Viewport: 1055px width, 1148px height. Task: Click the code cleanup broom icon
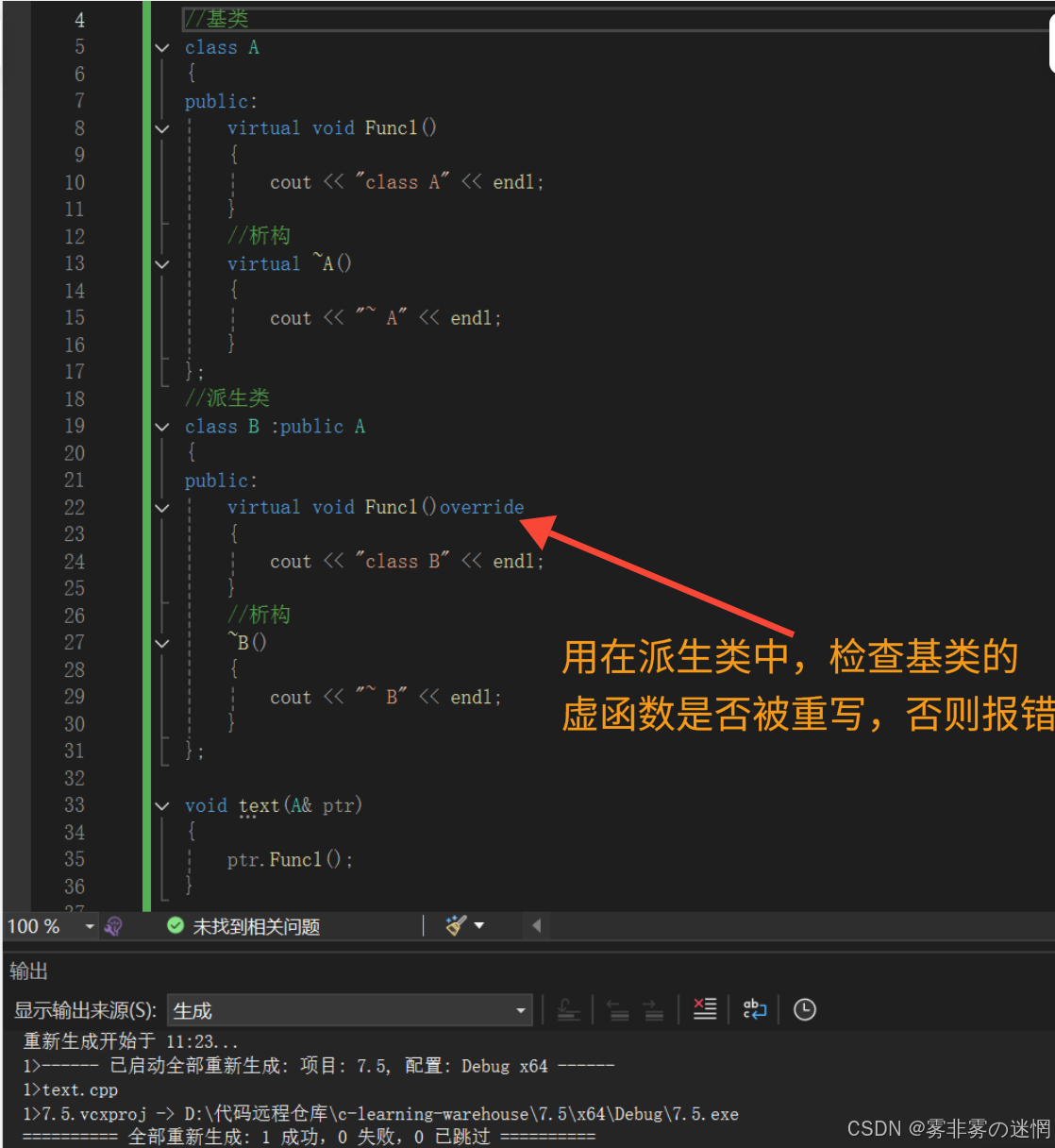pyautogui.click(x=456, y=925)
